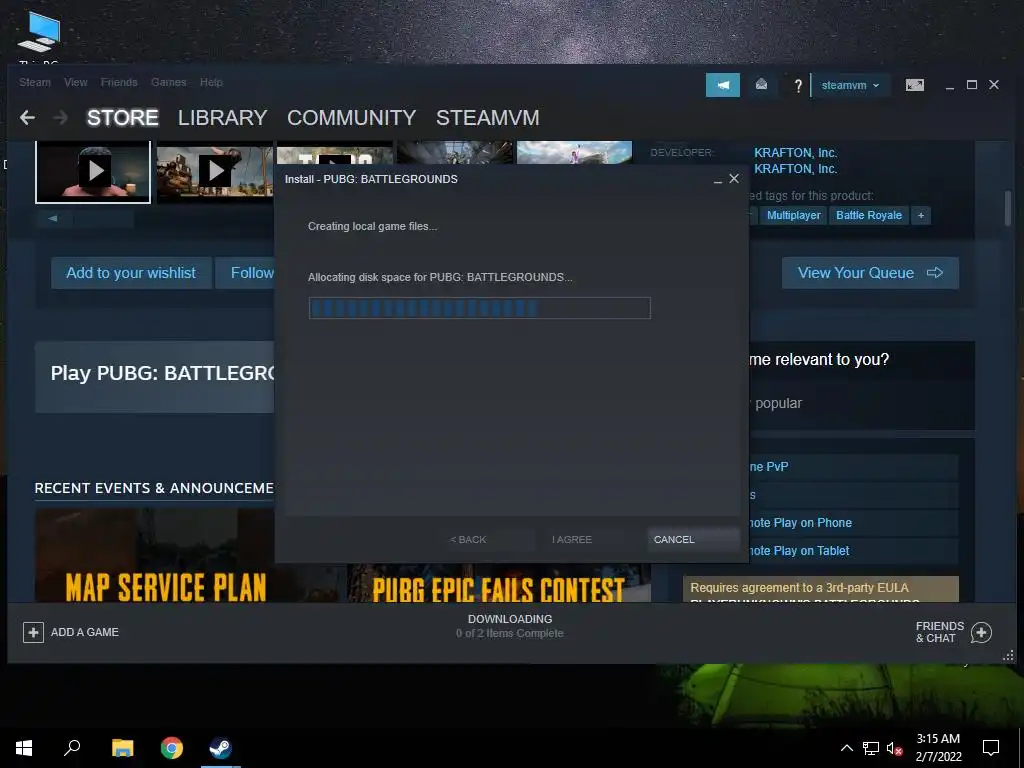This screenshot has height=768, width=1024.
Task: Open the Friends menu
Action: pos(119,82)
